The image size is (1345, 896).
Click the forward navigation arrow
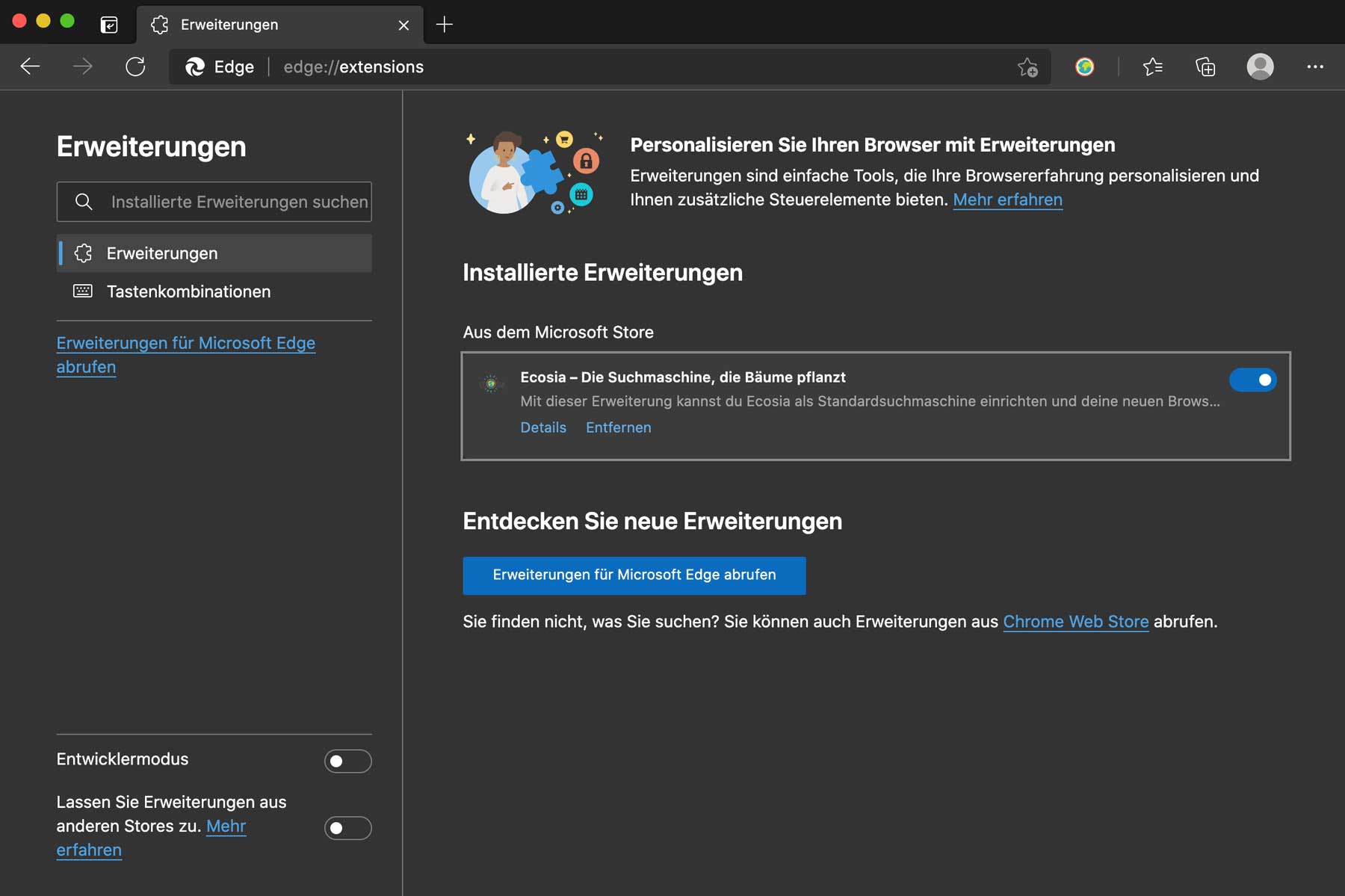click(83, 67)
